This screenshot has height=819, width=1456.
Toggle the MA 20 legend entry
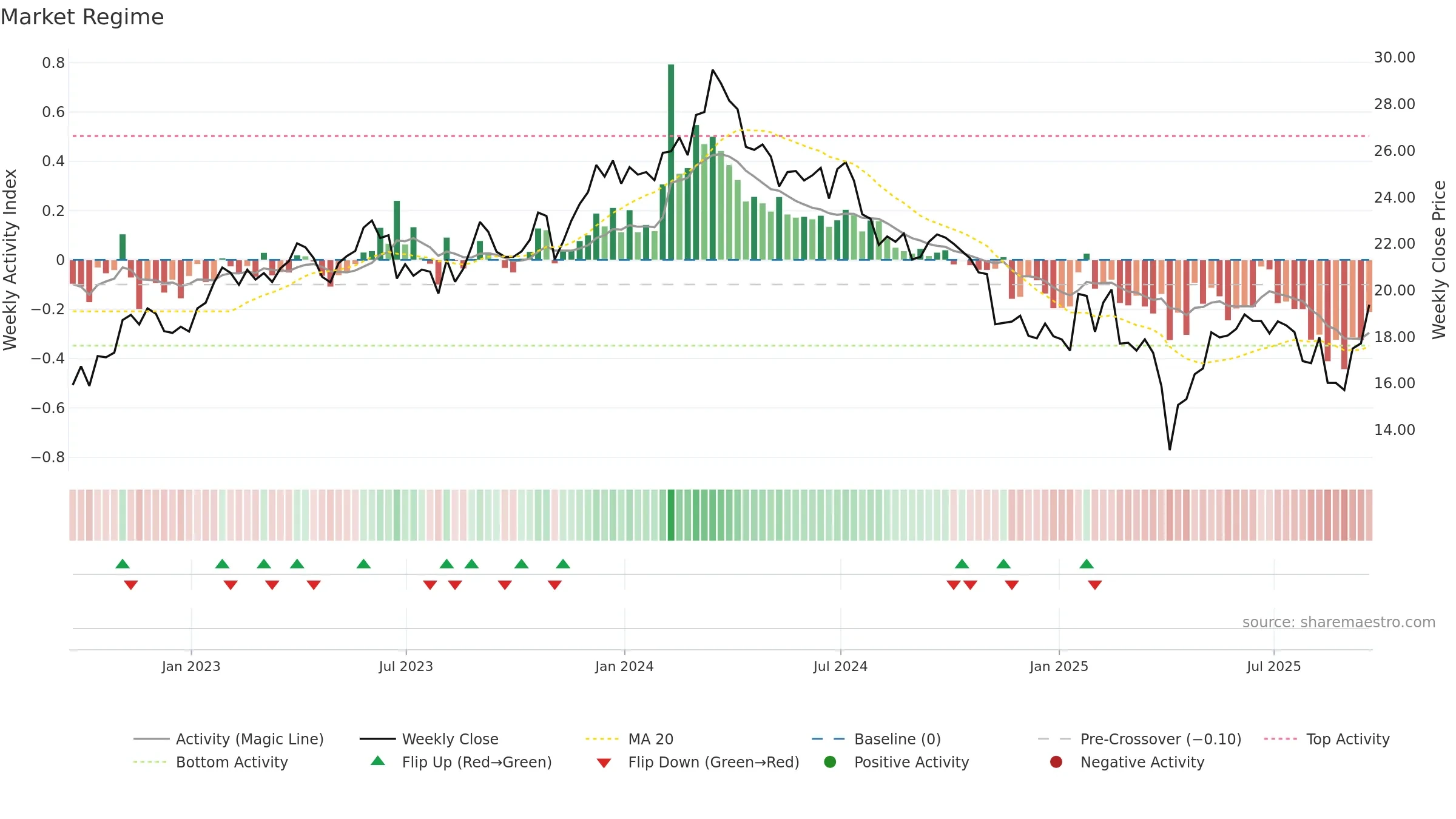[x=629, y=739]
